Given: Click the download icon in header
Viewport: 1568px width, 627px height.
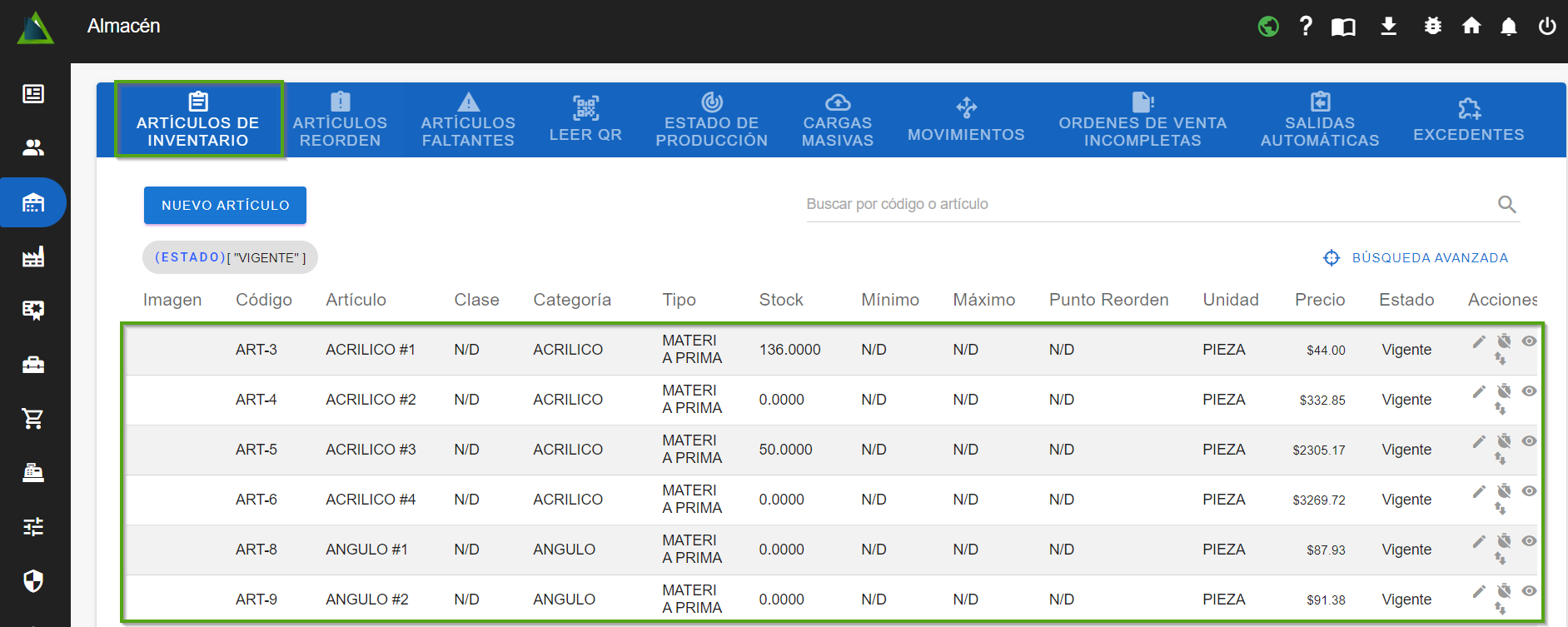Looking at the screenshot, I should coord(1388,26).
